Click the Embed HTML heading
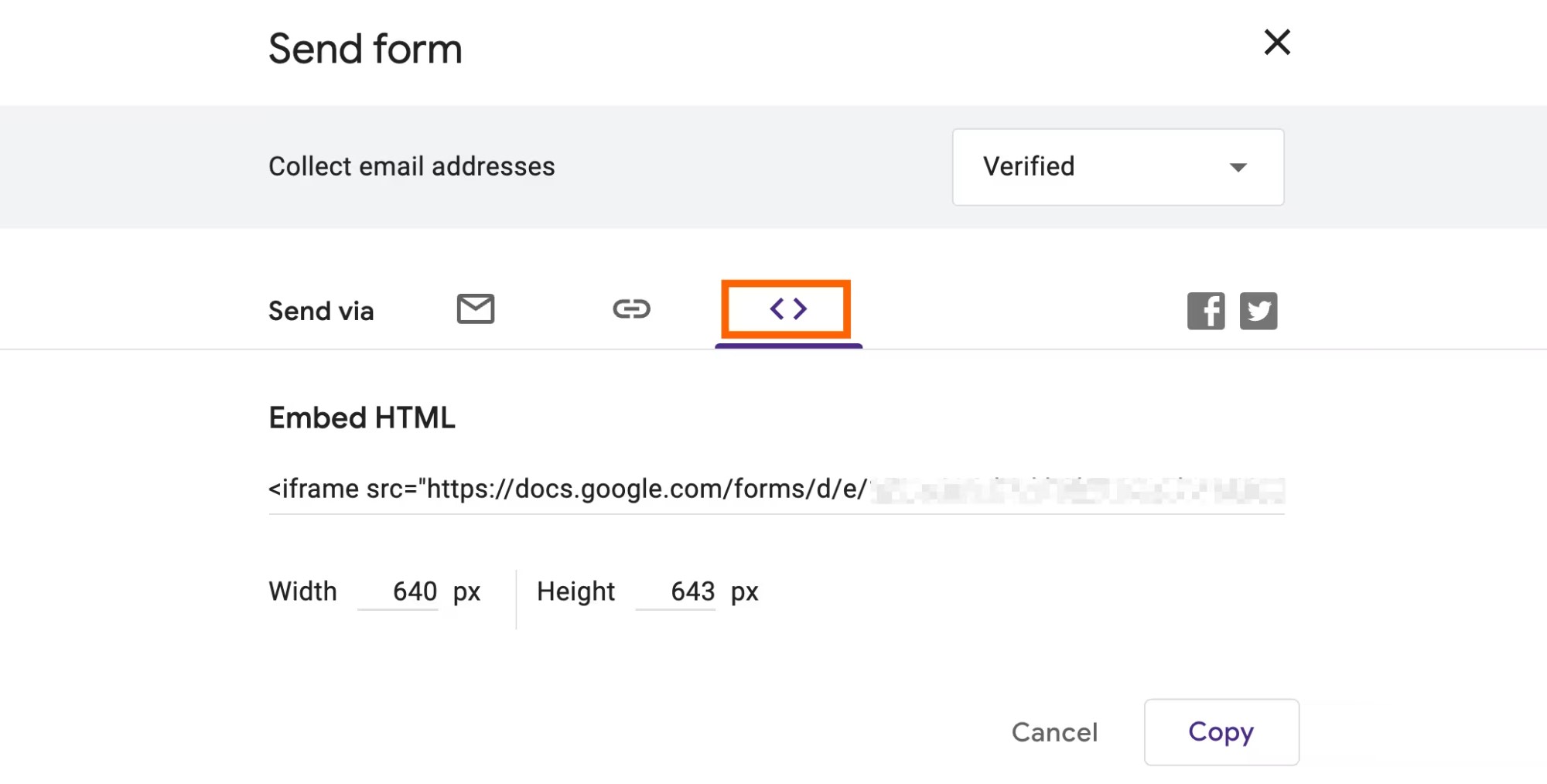 point(362,418)
